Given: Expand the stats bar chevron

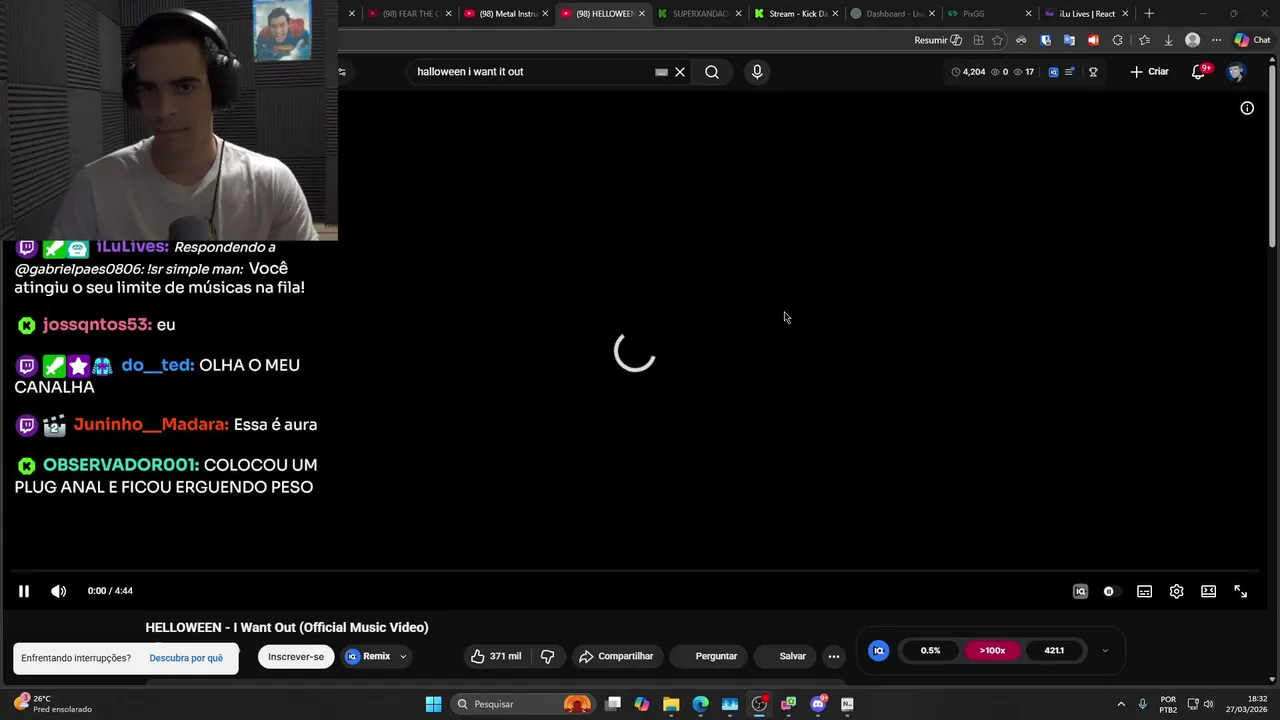Looking at the screenshot, I should [x=1105, y=651].
